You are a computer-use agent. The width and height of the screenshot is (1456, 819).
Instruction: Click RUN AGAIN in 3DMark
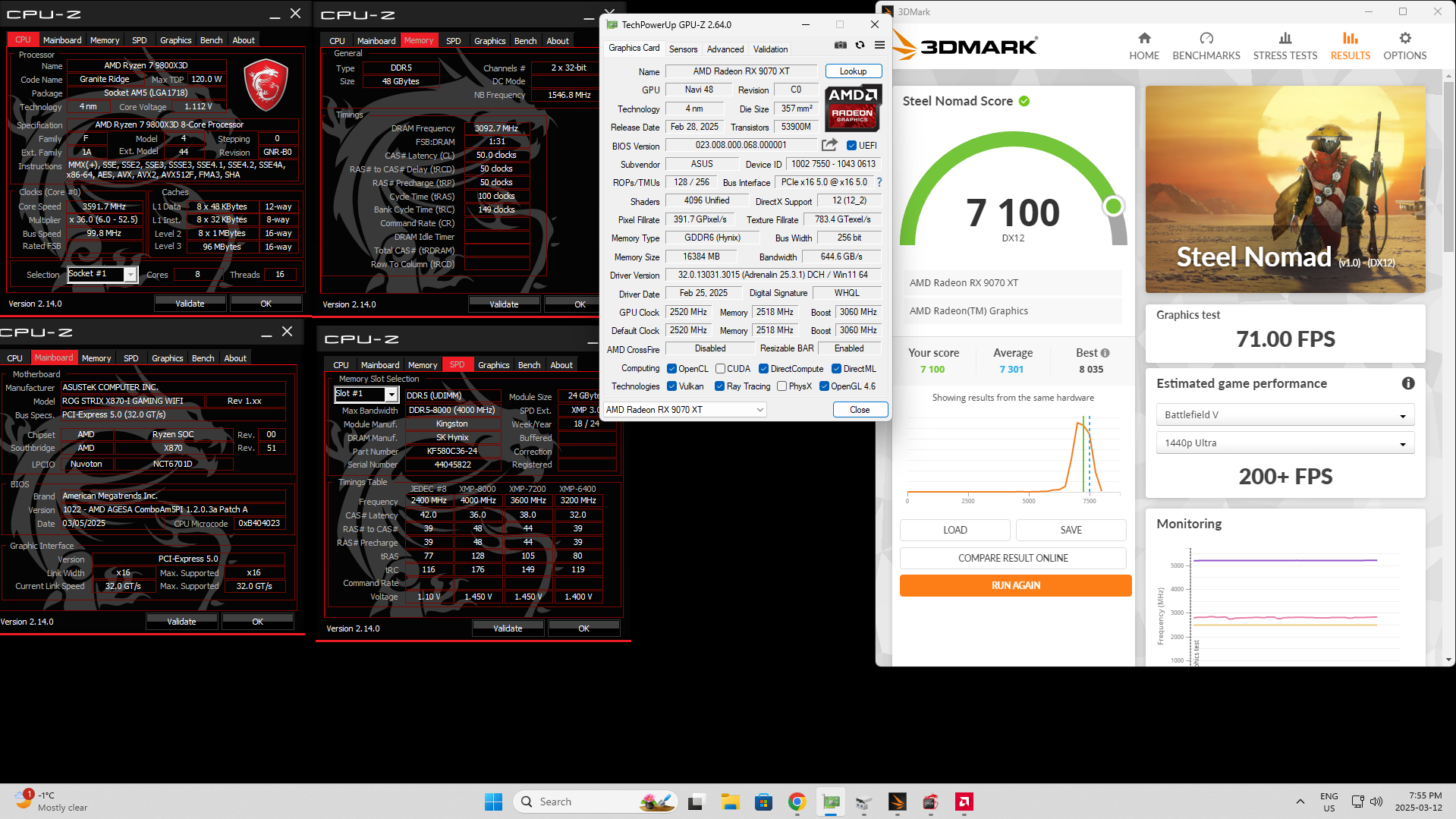[1015, 585]
